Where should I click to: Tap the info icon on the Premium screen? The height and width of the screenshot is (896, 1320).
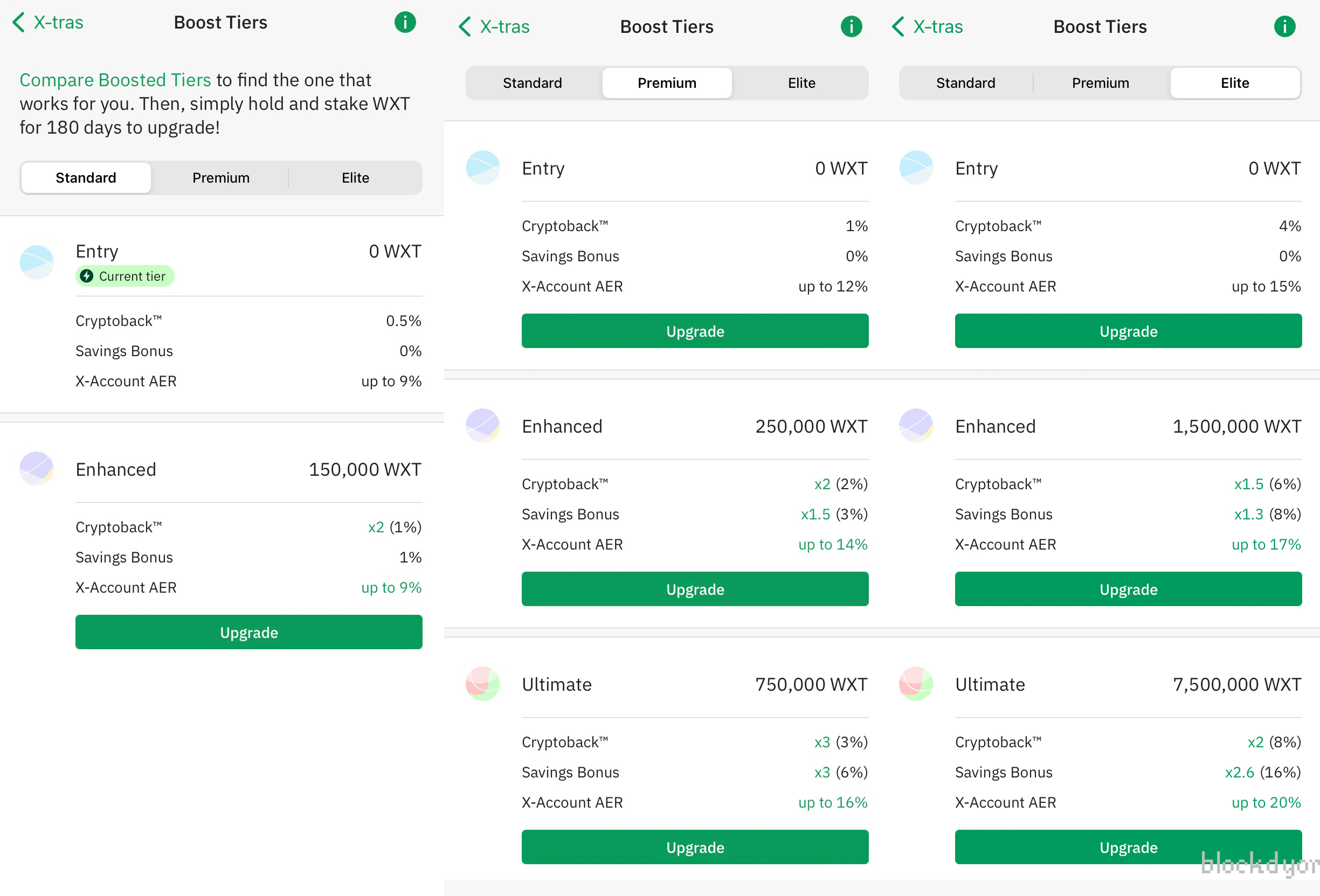[x=851, y=26]
